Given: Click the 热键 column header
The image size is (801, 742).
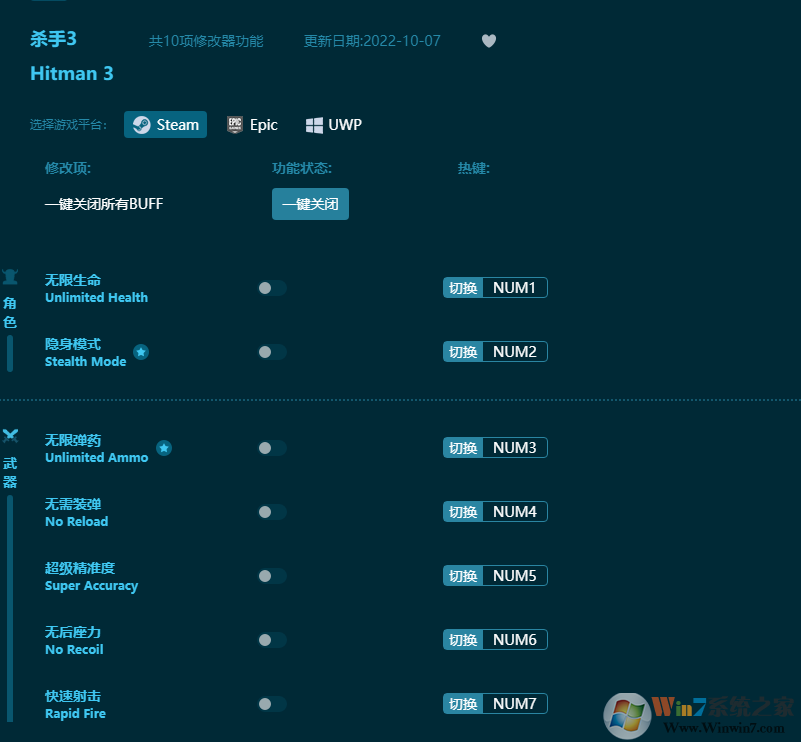Looking at the screenshot, I should point(474,168).
